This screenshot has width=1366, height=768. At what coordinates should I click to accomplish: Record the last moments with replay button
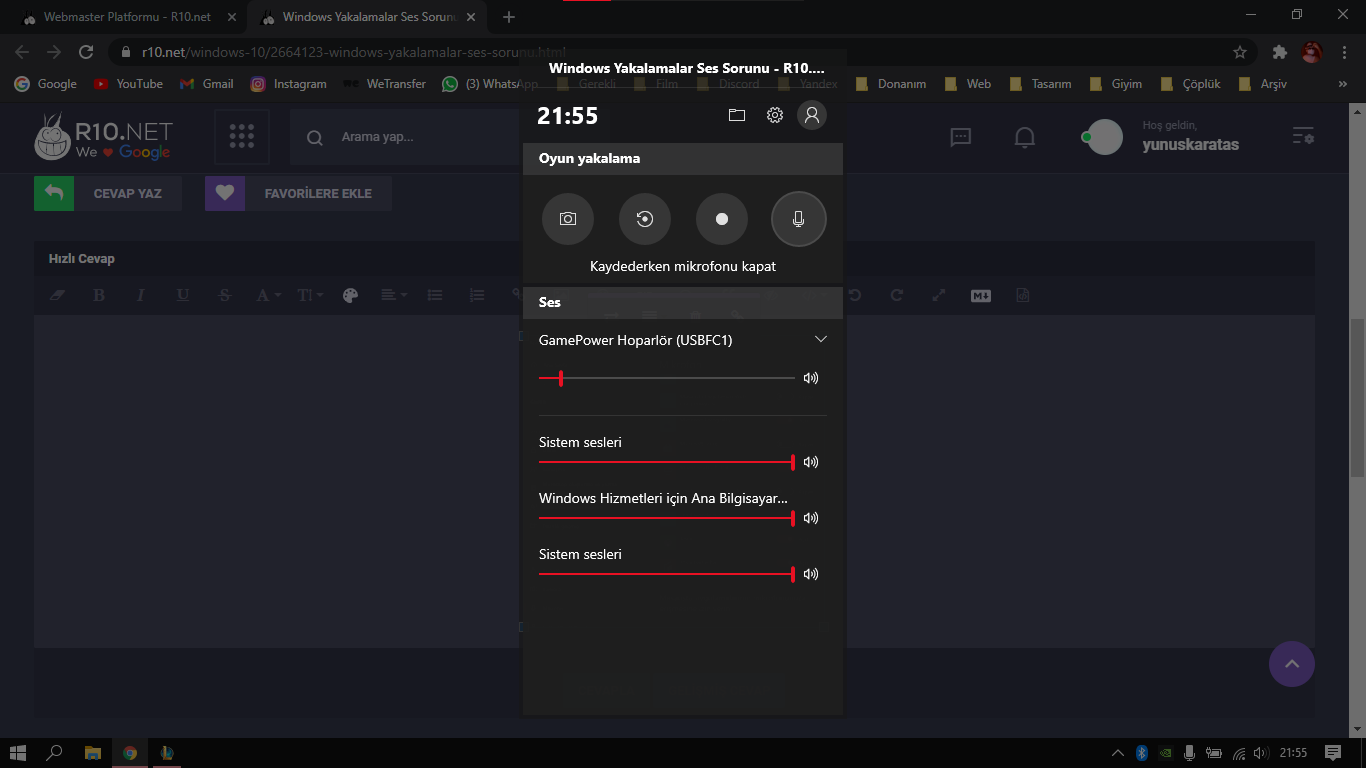tap(645, 219)
